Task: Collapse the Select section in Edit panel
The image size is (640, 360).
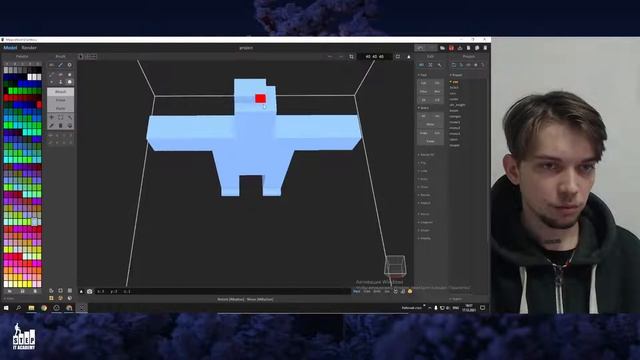Action: point(424,108)
